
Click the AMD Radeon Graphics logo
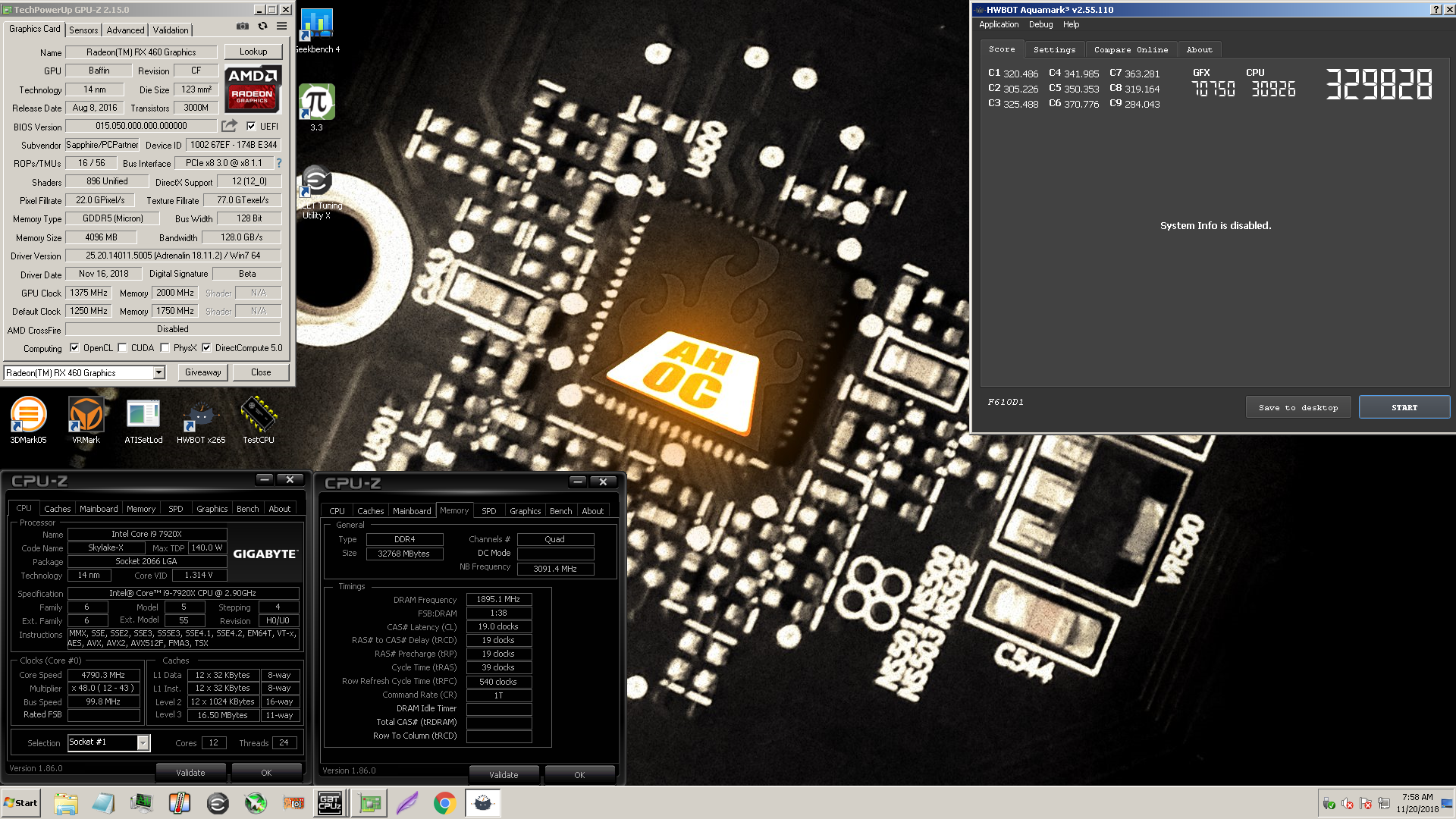253,89
